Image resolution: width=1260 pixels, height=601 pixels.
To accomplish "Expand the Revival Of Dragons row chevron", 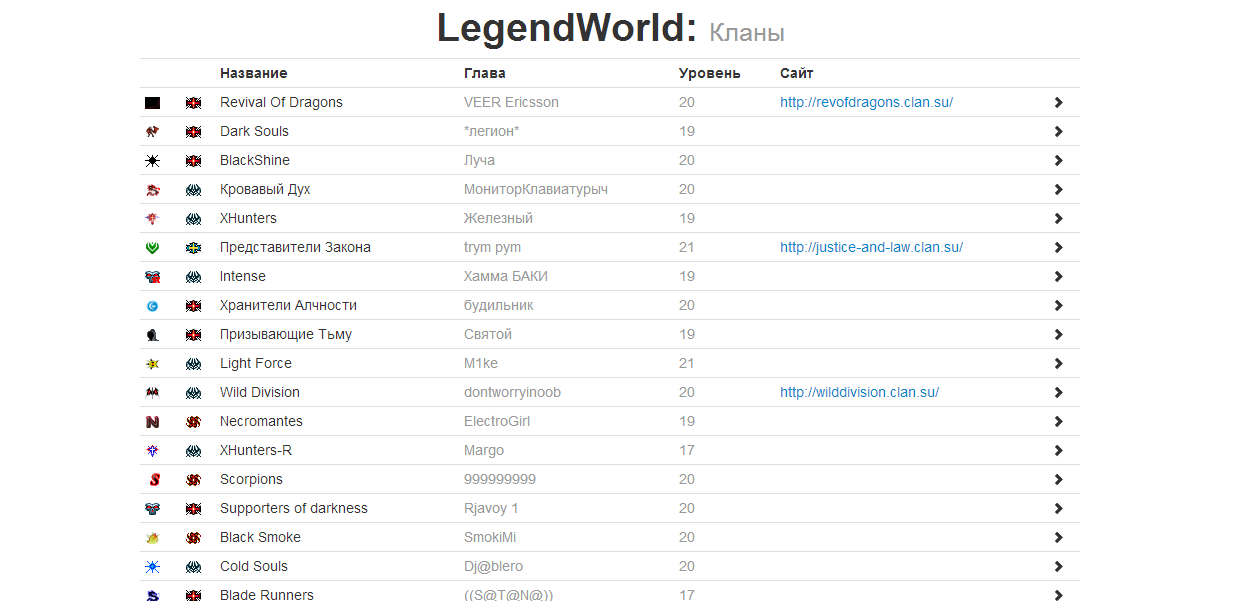I will tap(1058, 103).
